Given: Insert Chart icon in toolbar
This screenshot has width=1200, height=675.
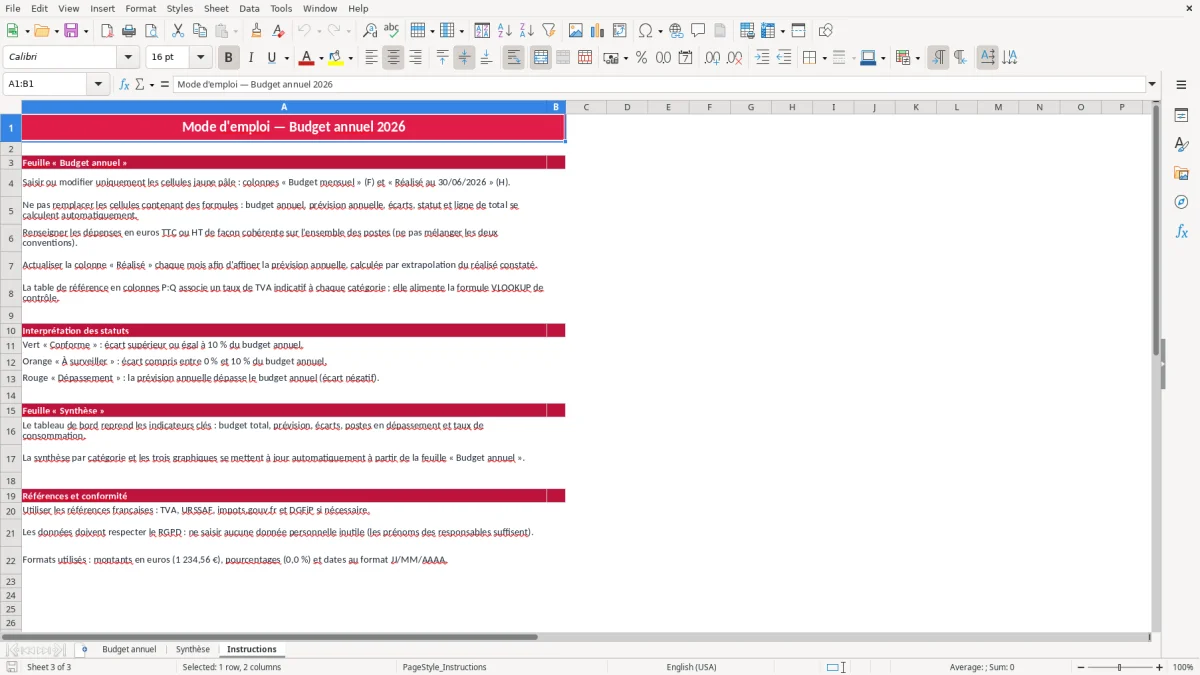Looking at the screenshot, I should 598,31.
